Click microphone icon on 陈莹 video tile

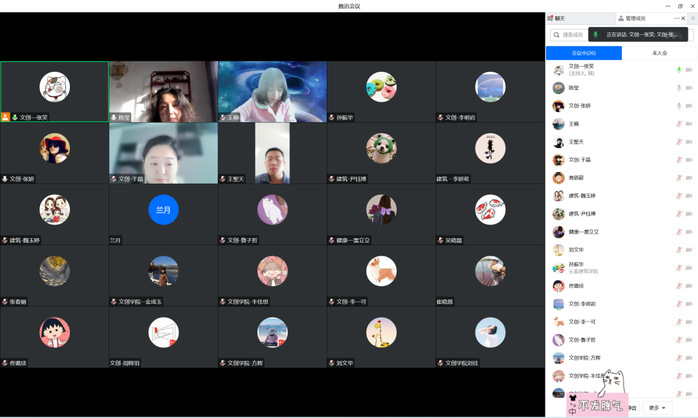(114, 117)
